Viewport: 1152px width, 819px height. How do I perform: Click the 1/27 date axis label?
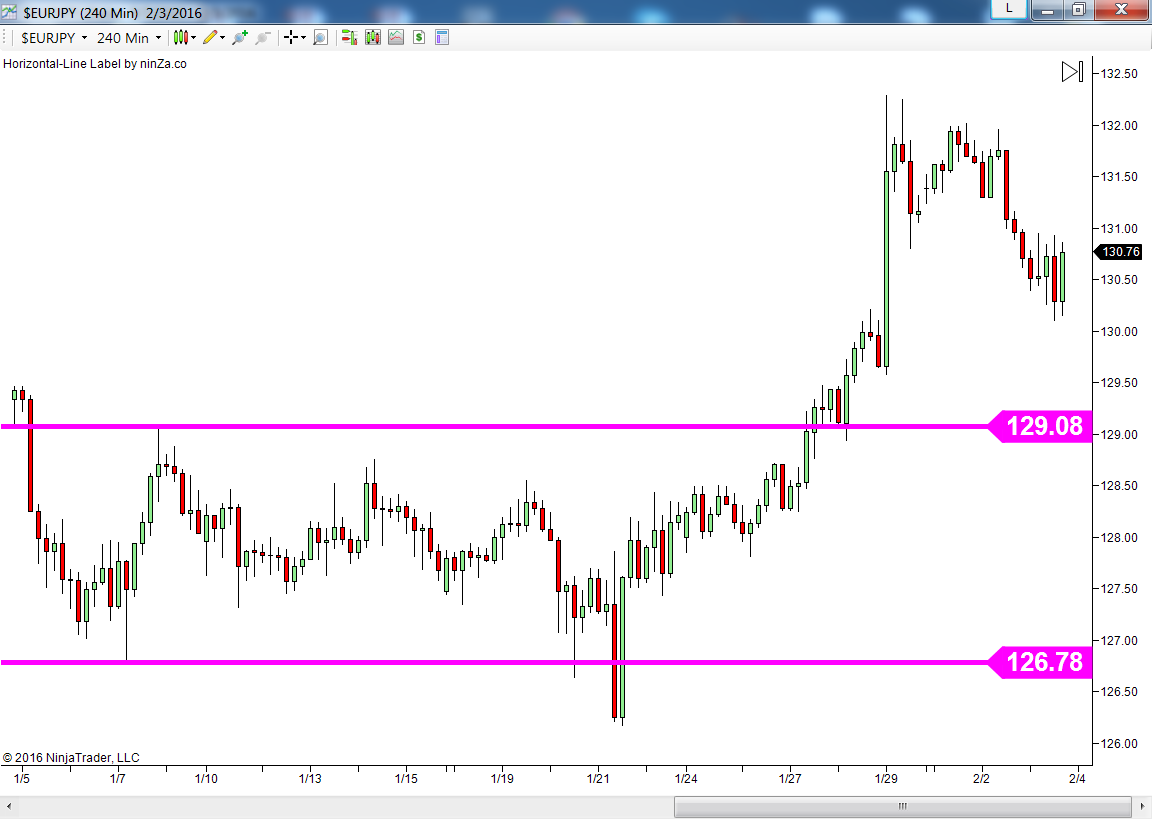pos(791,779)
